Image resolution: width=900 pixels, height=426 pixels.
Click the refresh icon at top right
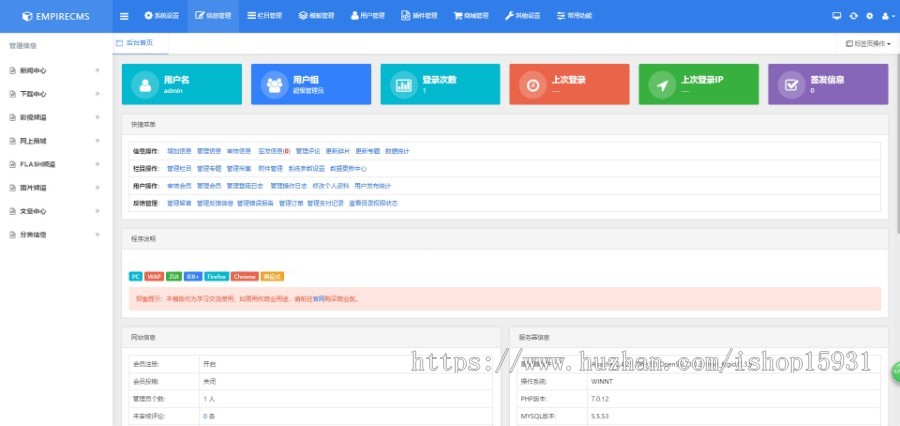click(x=854, y=16)
